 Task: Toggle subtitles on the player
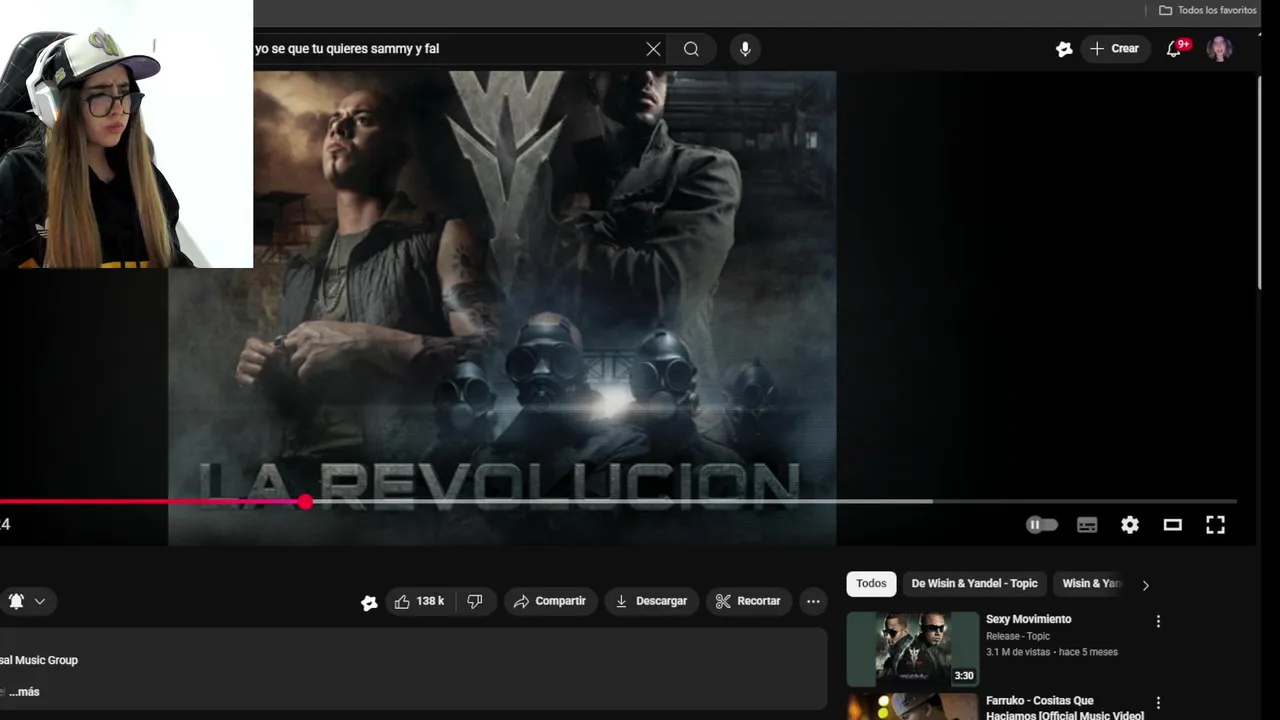pos(1087,525)
